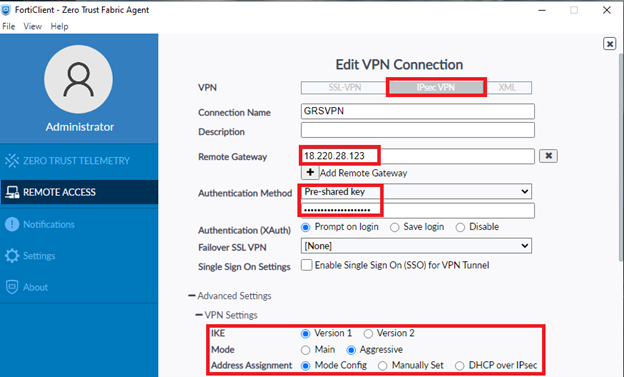Click the Edit VPN Connection heading
Image resolution: width=624 pixels, height=377 pixels.
tap(399, 64)
